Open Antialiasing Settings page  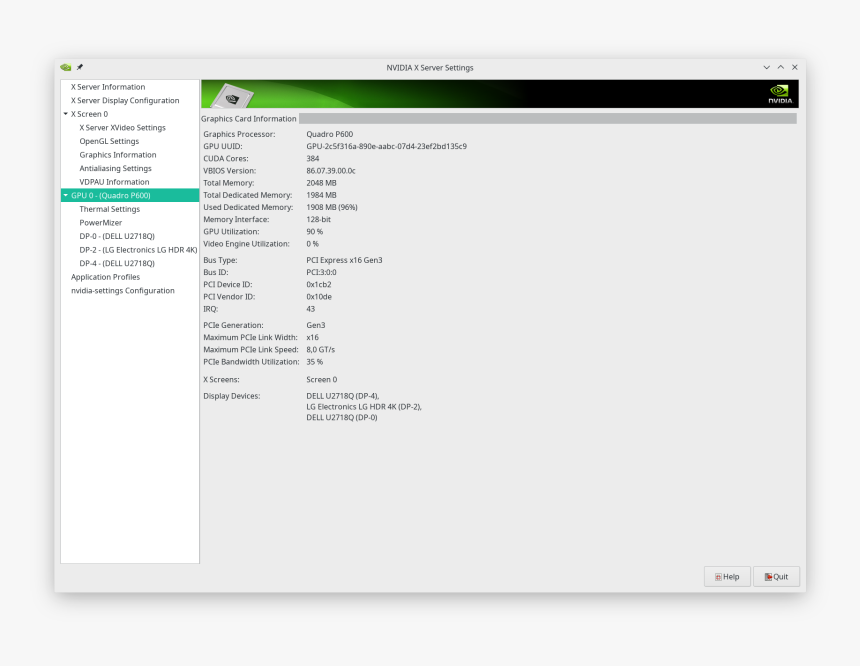coord(115,168)
